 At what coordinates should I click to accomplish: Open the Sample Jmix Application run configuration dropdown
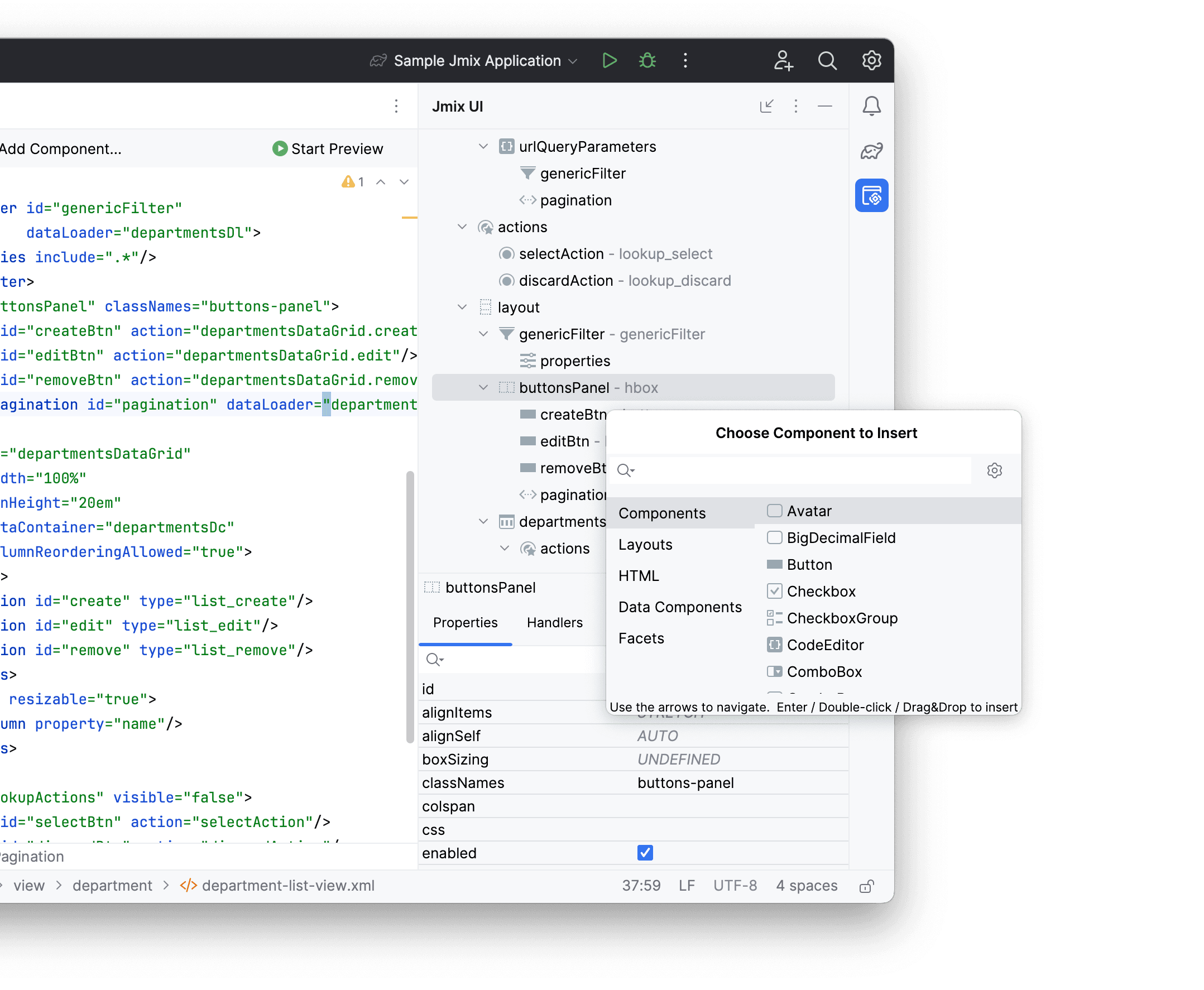click(x=473, y=60)
